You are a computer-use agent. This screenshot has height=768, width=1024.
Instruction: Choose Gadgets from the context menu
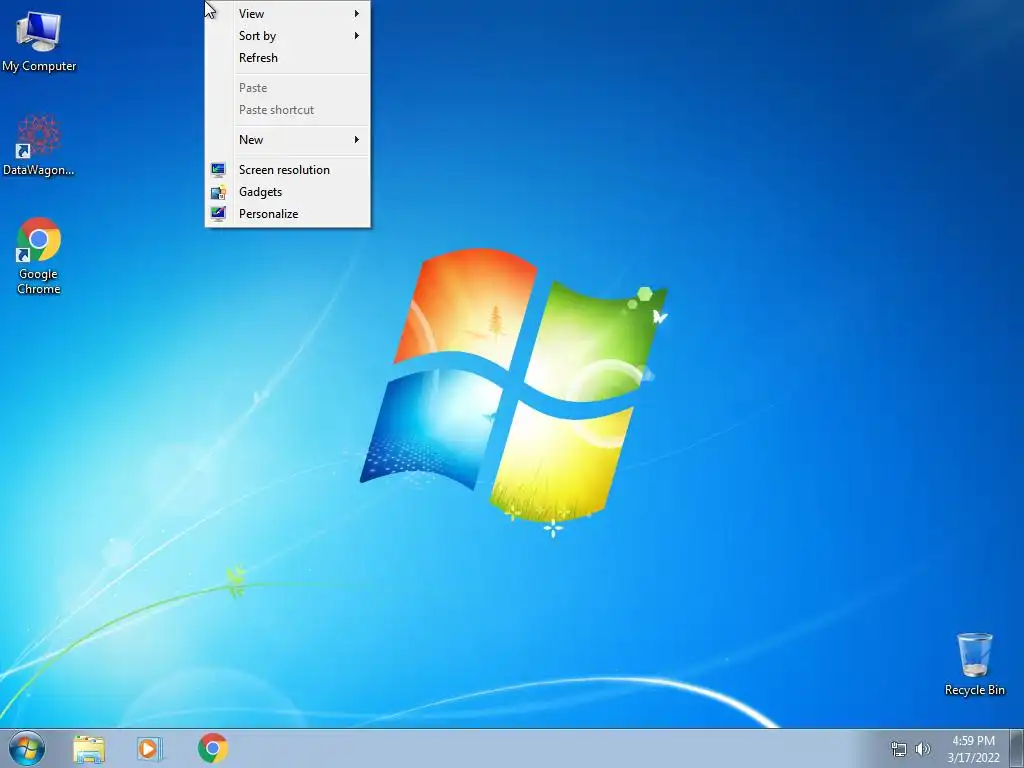click(x=288, y=192)
